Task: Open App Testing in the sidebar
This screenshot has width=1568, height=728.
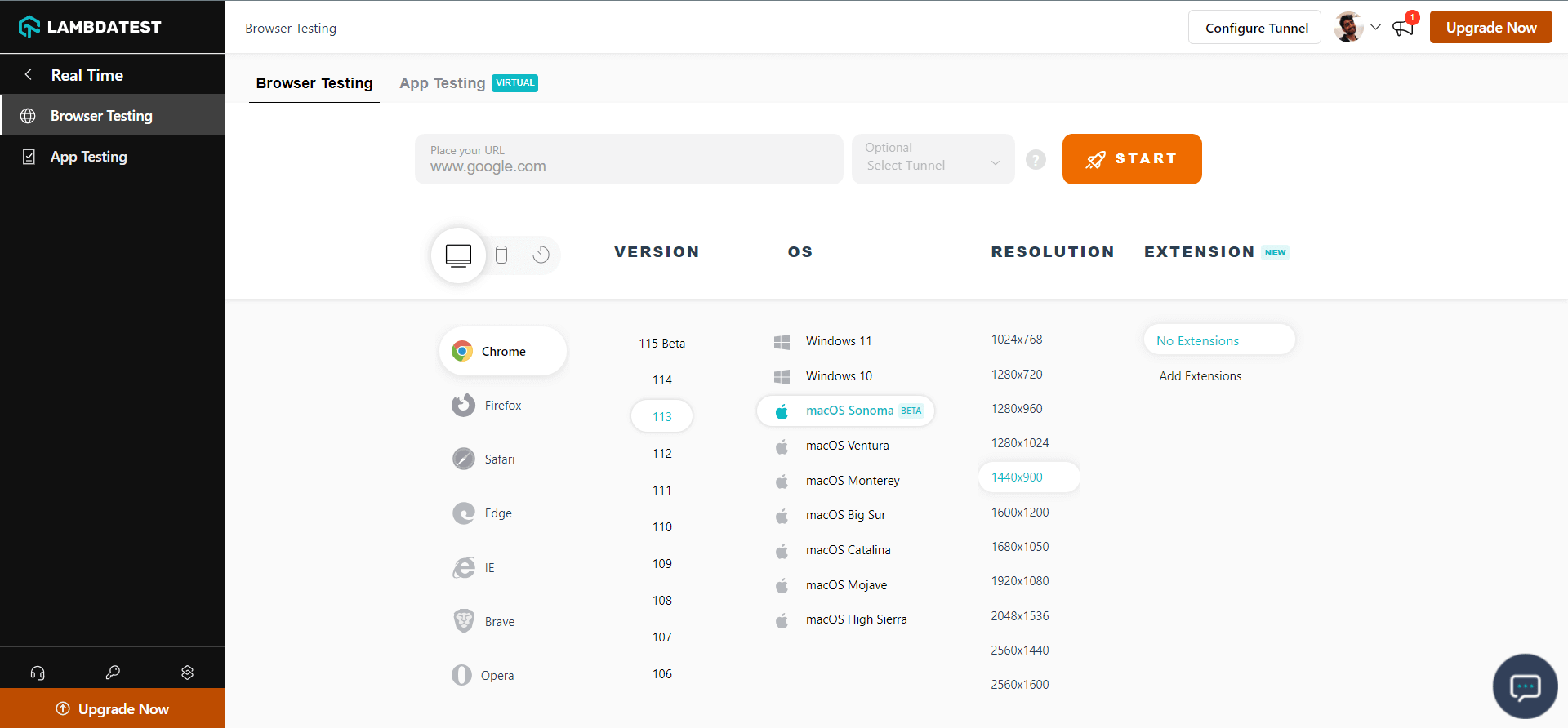Action: [113, 157]
